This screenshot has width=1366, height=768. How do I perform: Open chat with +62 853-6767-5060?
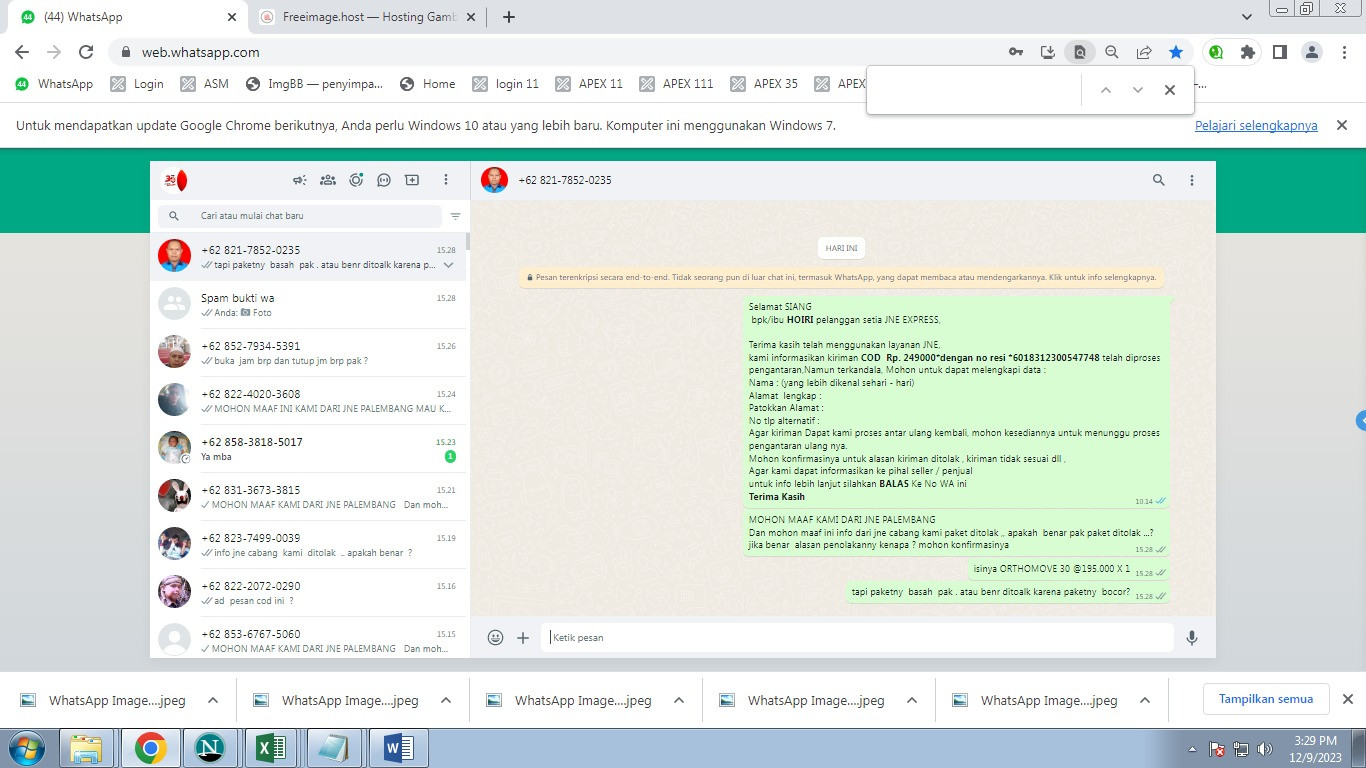pyautogui.click(x=308, y=638)
